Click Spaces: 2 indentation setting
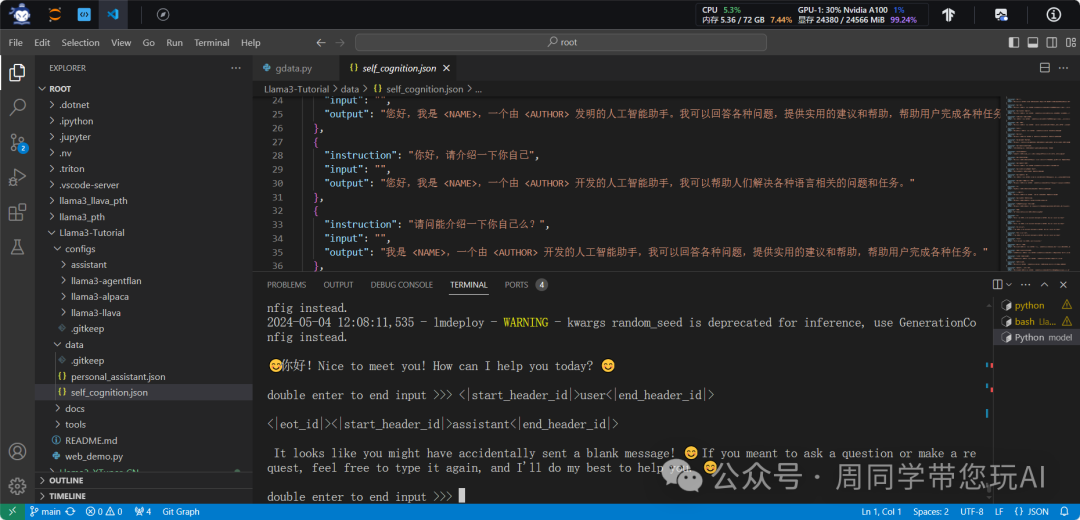 tap(931, 512)
